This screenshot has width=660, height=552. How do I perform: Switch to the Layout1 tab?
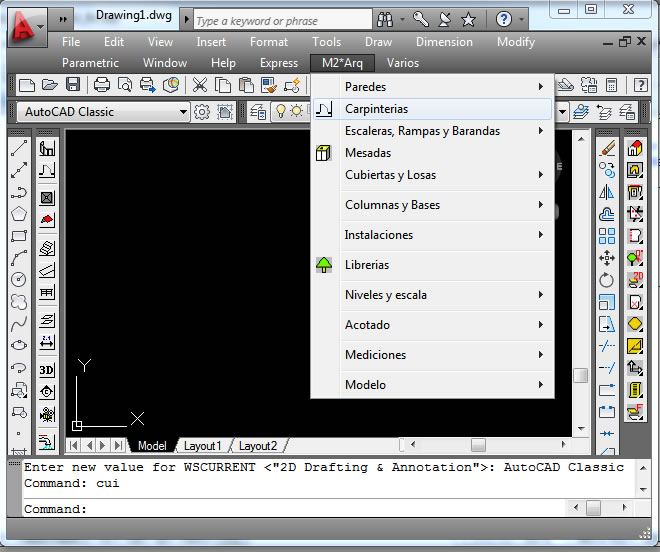click(x=203, y=446)
